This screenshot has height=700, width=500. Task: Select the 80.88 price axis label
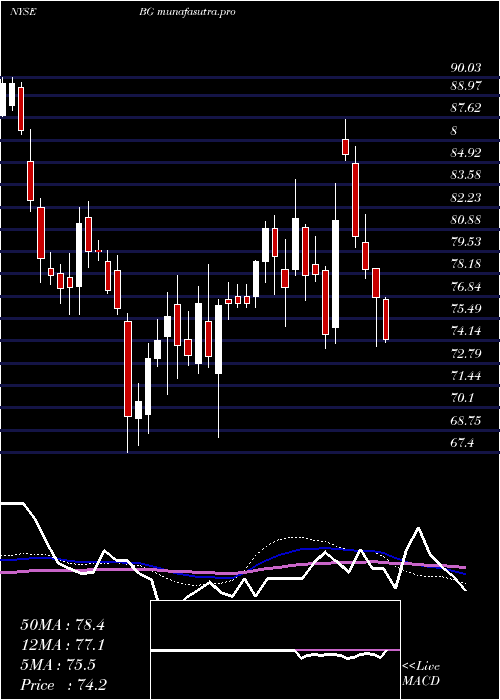[x=466, y=220]
